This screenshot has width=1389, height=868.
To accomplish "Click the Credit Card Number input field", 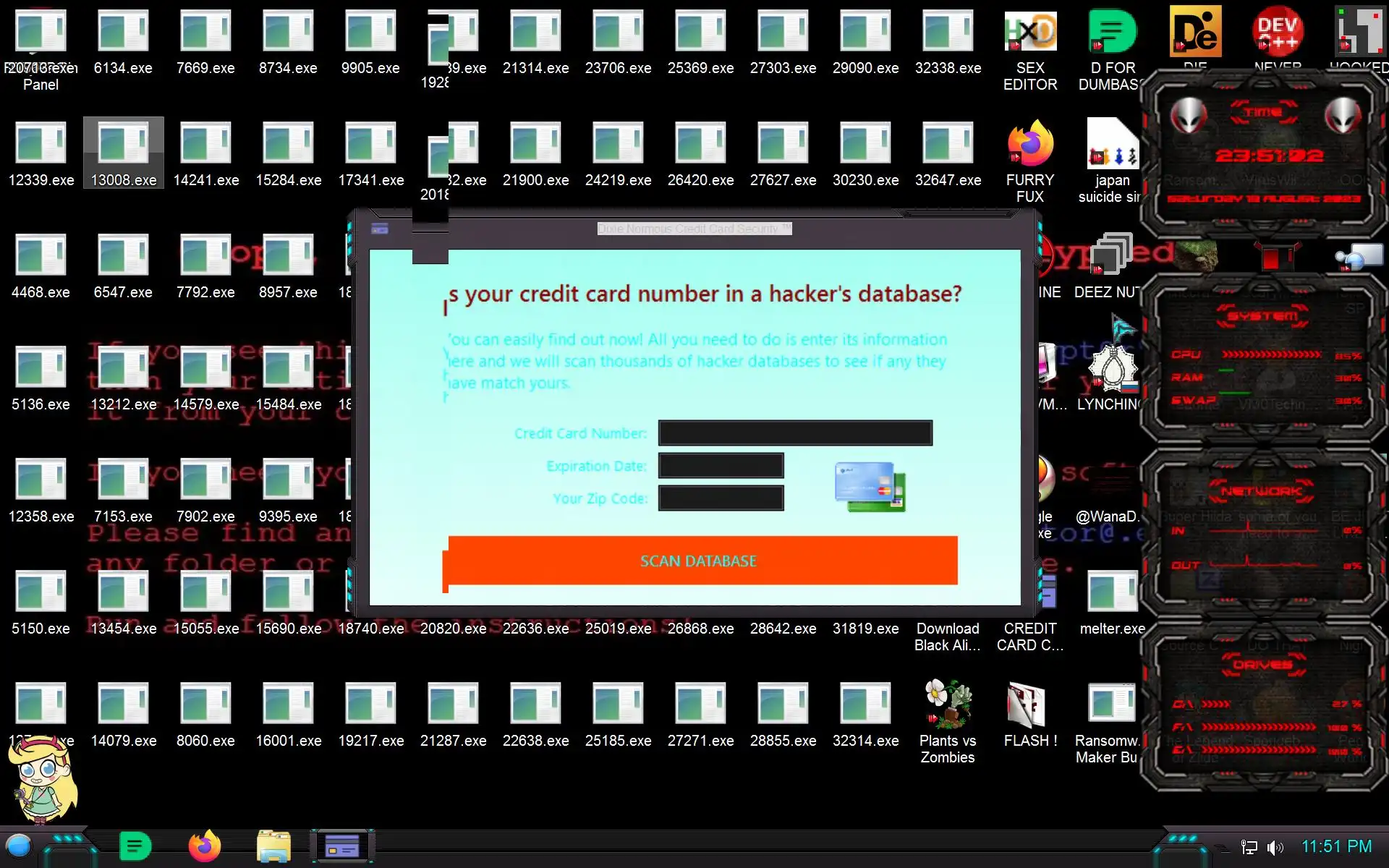I will [x=794, y=433].
